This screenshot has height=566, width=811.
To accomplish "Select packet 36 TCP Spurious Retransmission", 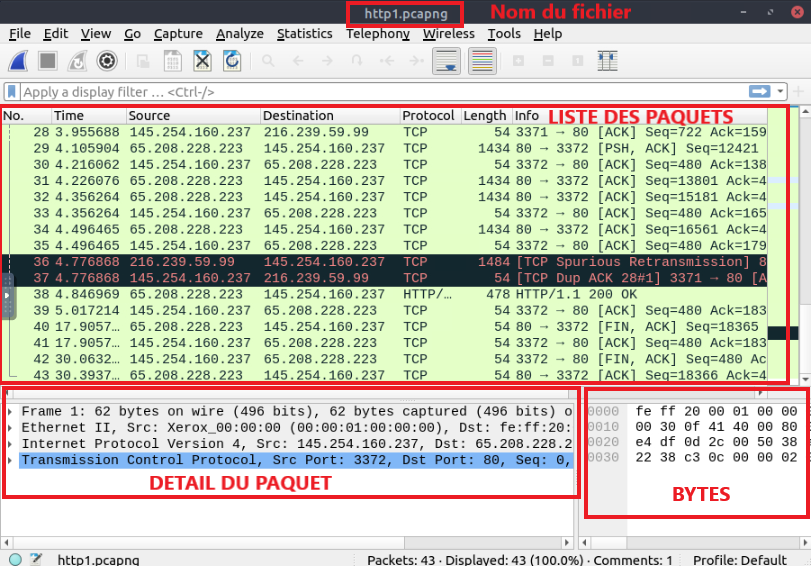I will click(x=384, y=262).
